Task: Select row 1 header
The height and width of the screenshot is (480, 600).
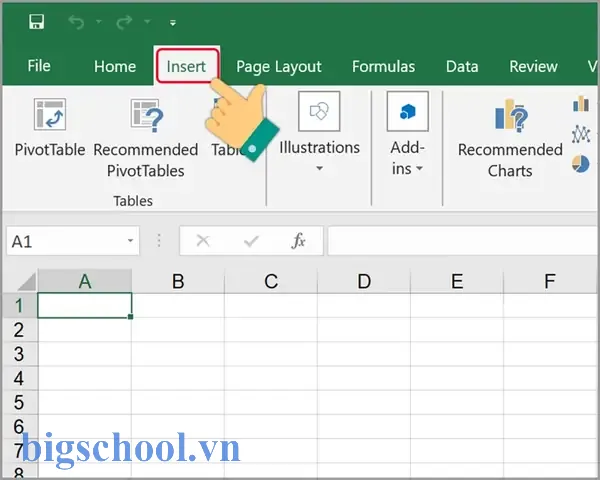Action: (x=19, y=305)
